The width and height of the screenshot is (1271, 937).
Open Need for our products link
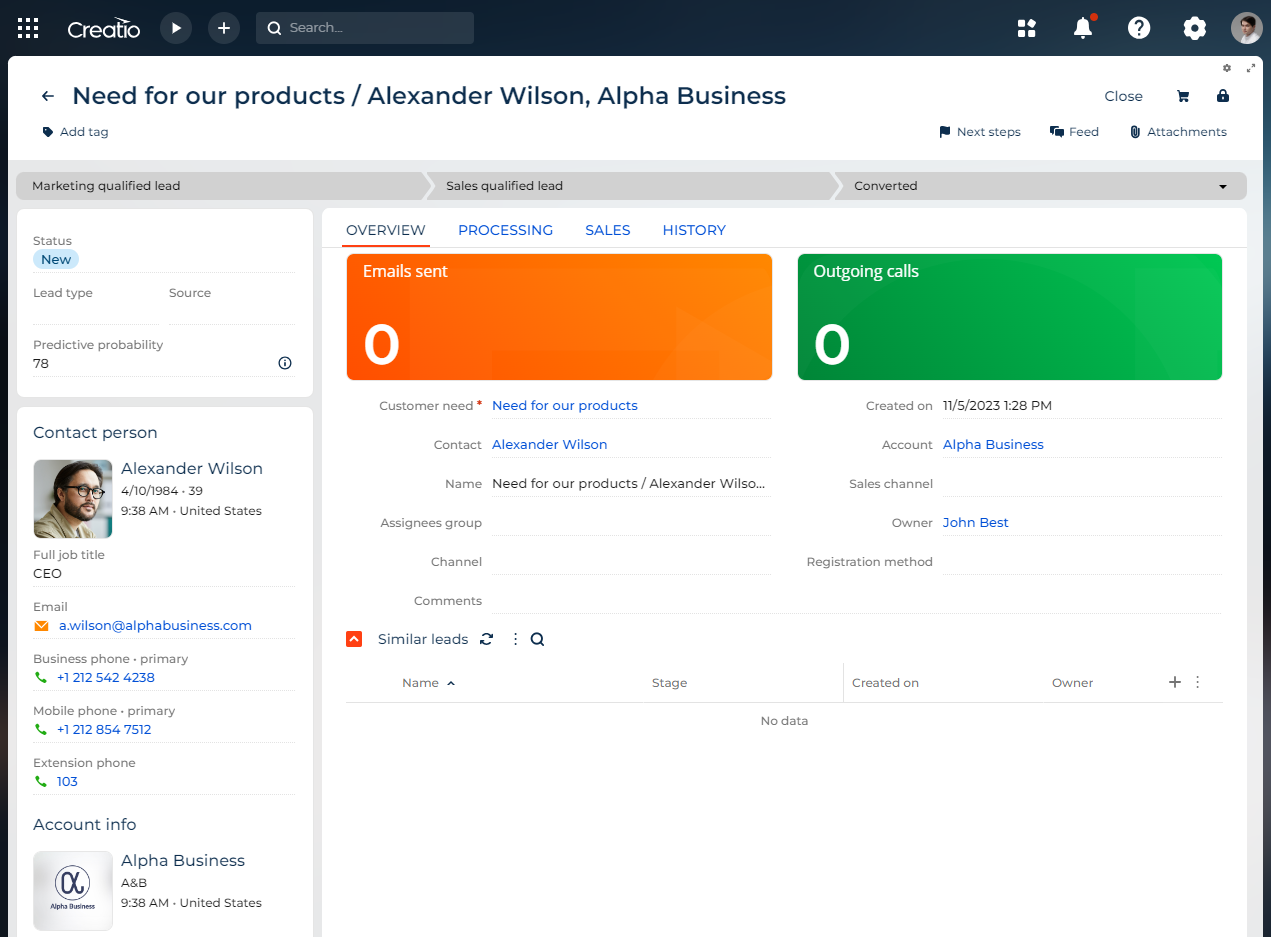(x=565, y=406)
